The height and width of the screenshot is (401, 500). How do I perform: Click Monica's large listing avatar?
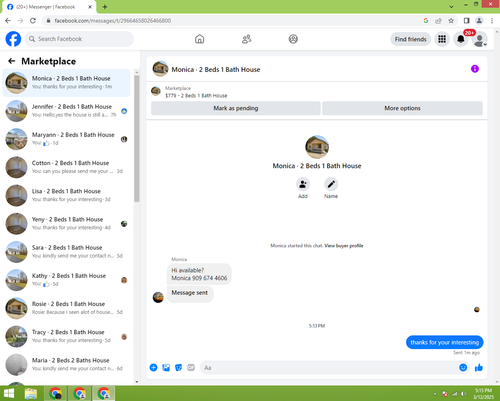coord(317,147)
